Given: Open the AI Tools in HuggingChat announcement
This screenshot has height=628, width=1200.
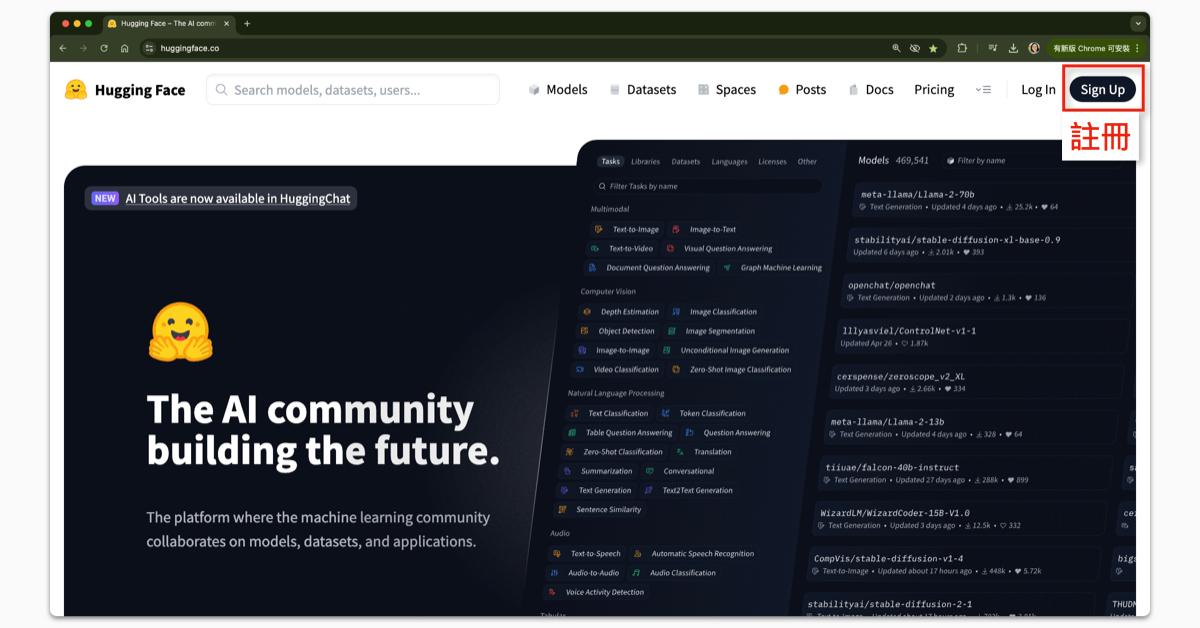Looking at the screenshot, I should point(237,198).
